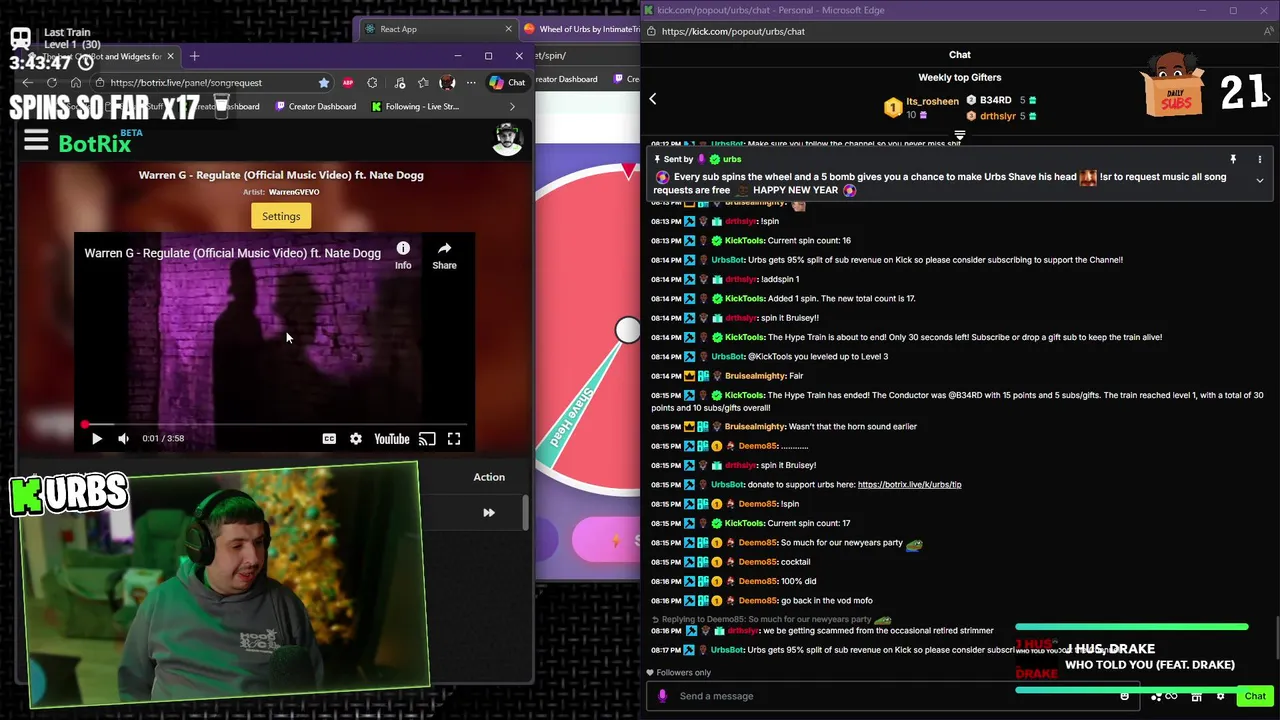Click drthslyr in top gifters
Image resolution: width=1280 pixels, height=720 pixels.
(x=998, y=116)
